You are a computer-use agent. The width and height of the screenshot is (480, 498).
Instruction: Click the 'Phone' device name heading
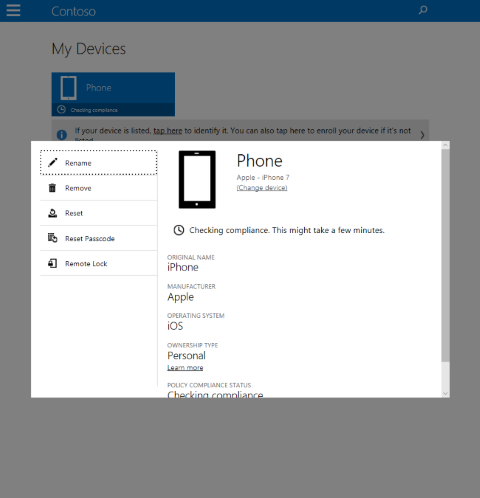[260, 161]
